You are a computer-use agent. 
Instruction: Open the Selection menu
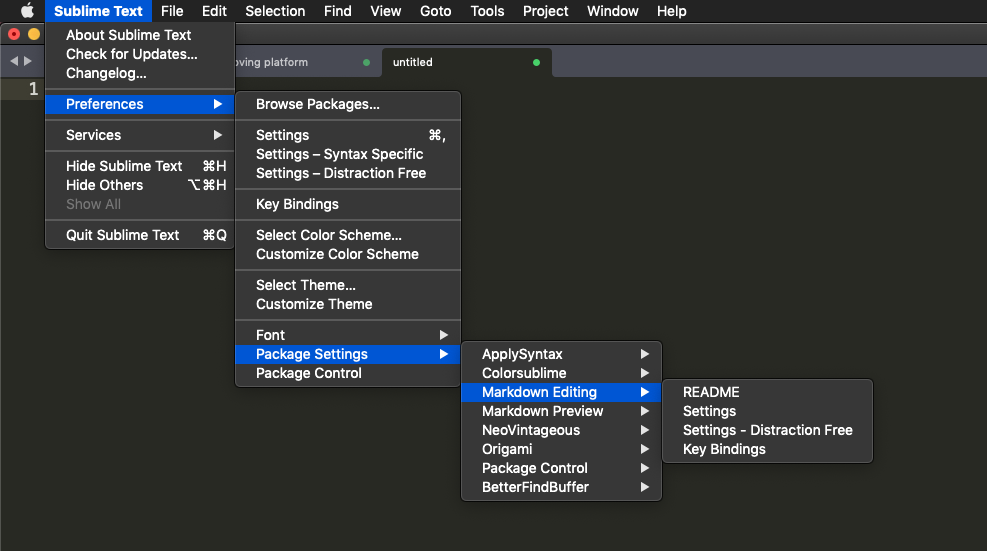pos(275,11)
